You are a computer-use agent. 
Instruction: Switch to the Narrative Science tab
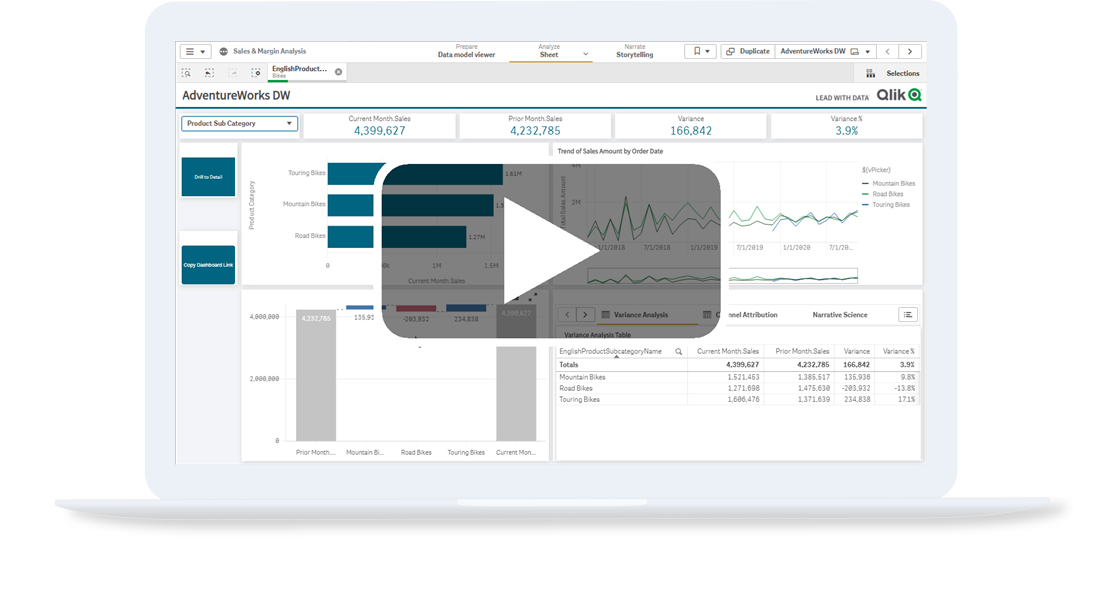point(840,315)
